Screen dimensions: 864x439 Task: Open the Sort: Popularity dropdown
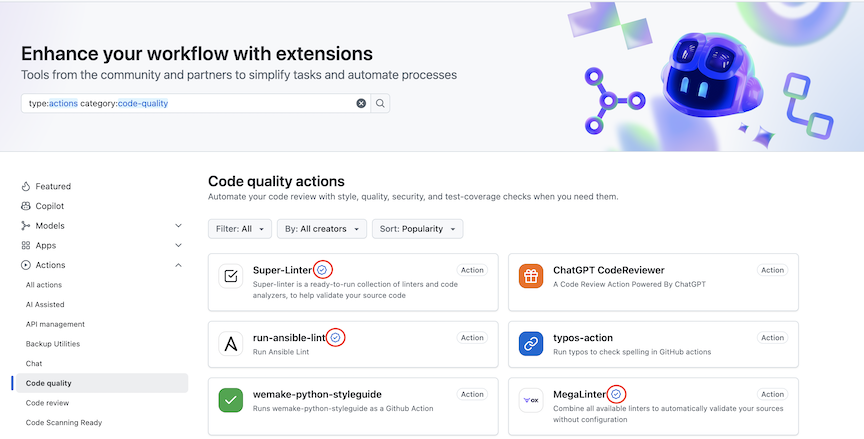click(418, 229)
